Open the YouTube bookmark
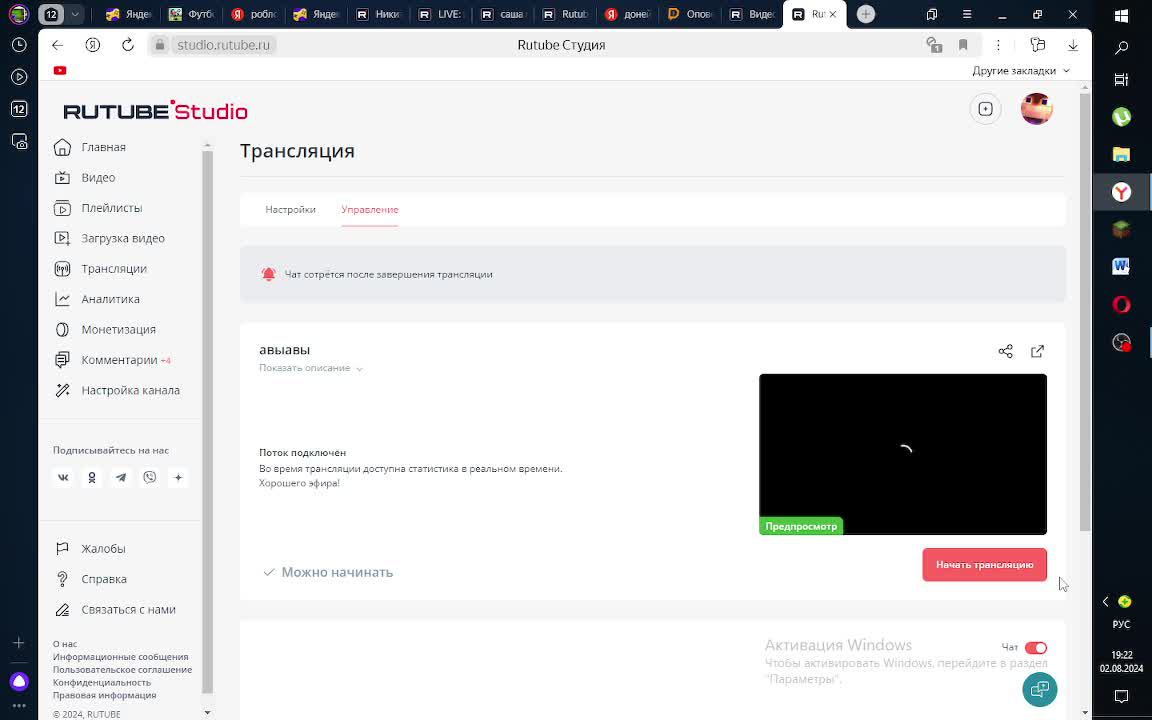 60,71
